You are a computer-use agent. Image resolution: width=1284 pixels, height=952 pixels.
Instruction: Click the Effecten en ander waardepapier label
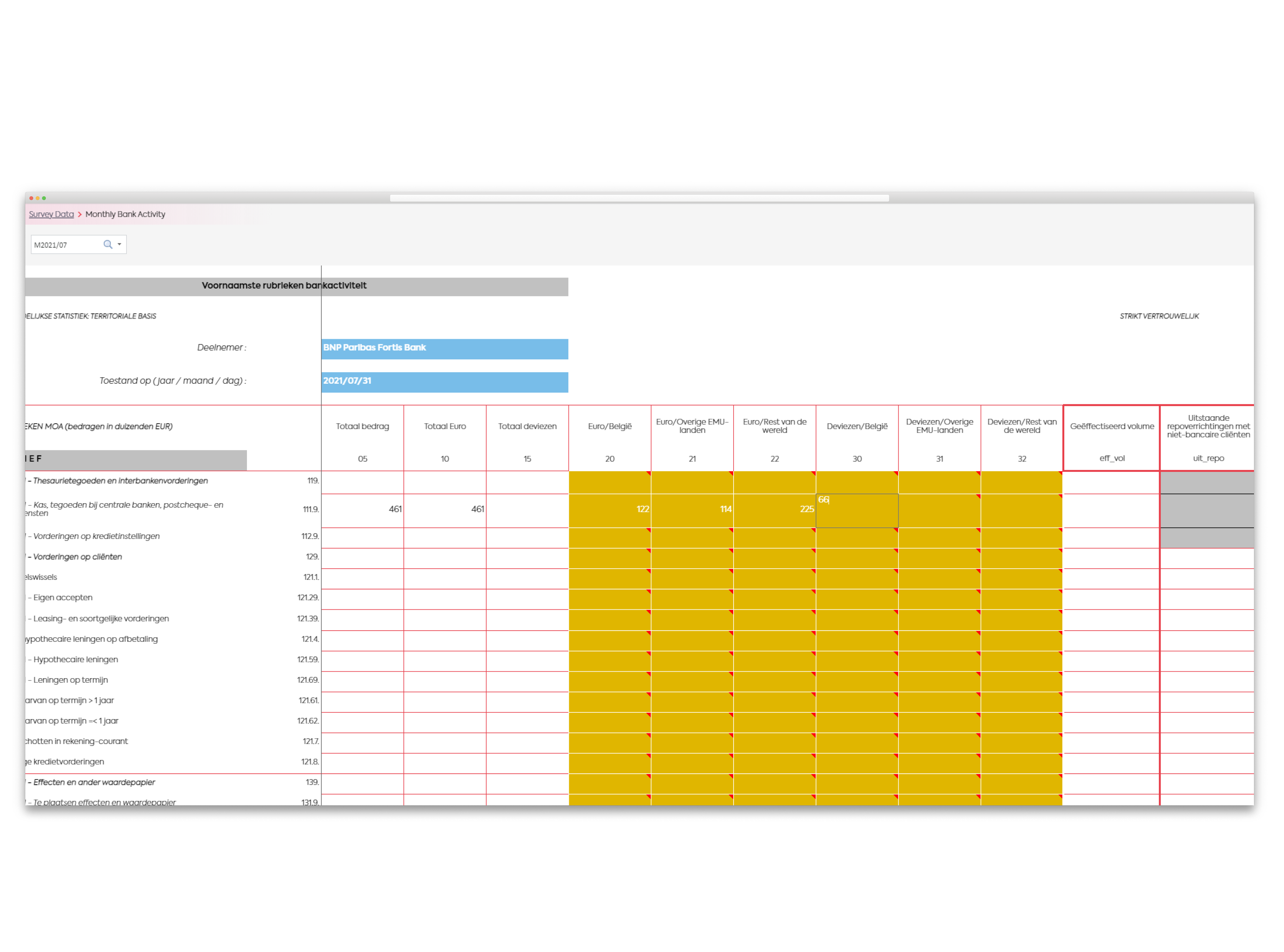click(93, 782)
